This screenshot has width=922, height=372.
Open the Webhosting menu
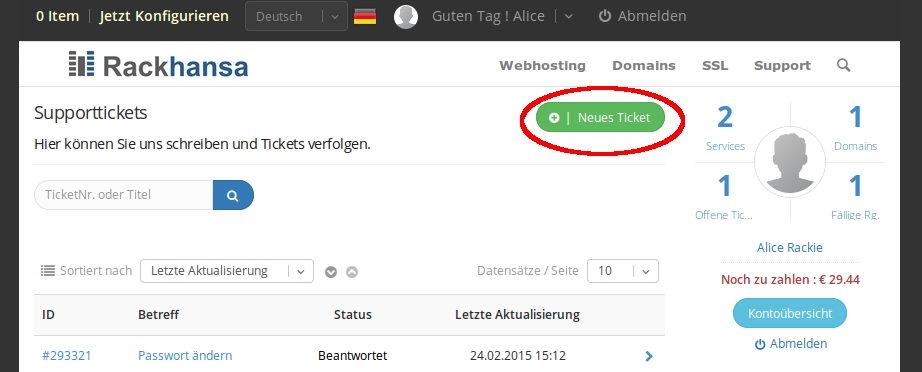pyautogui.click(x=542, y=66)
